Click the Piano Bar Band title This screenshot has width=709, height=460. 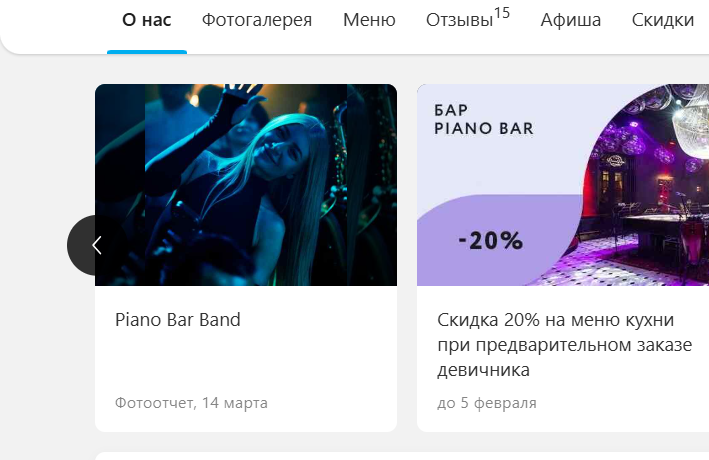coord(178,320)
